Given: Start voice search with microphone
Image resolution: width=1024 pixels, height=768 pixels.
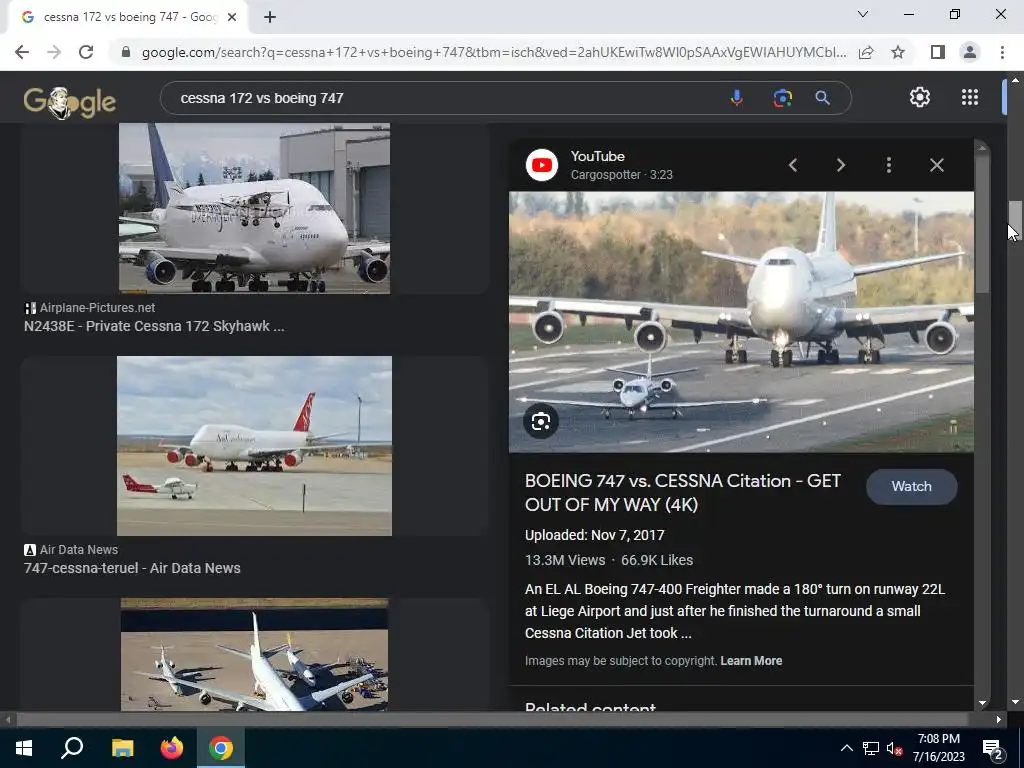Looking at the screenshot, I should [x=737, y=98].
